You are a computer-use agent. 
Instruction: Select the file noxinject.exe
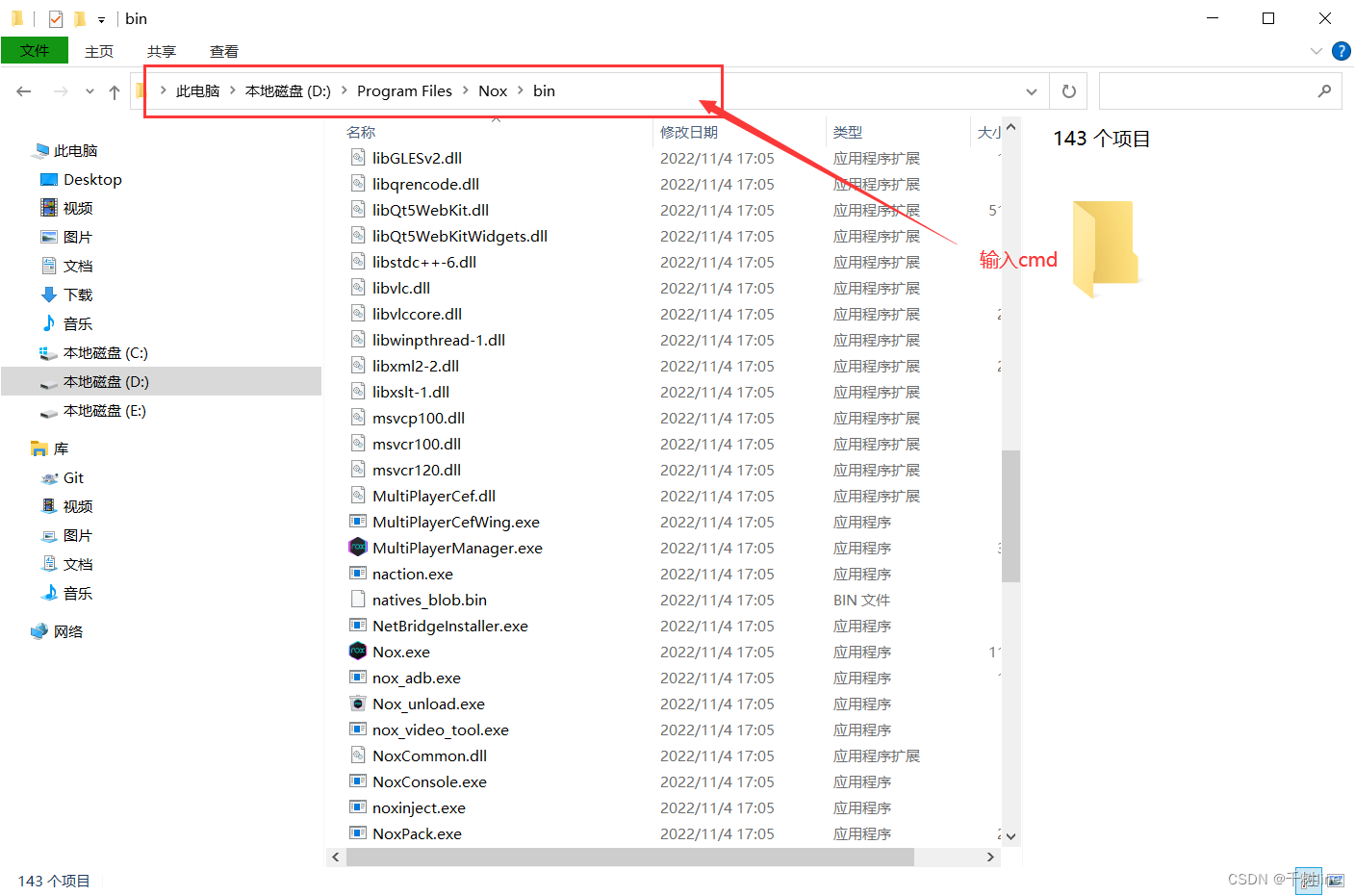(x=419, y=807)
